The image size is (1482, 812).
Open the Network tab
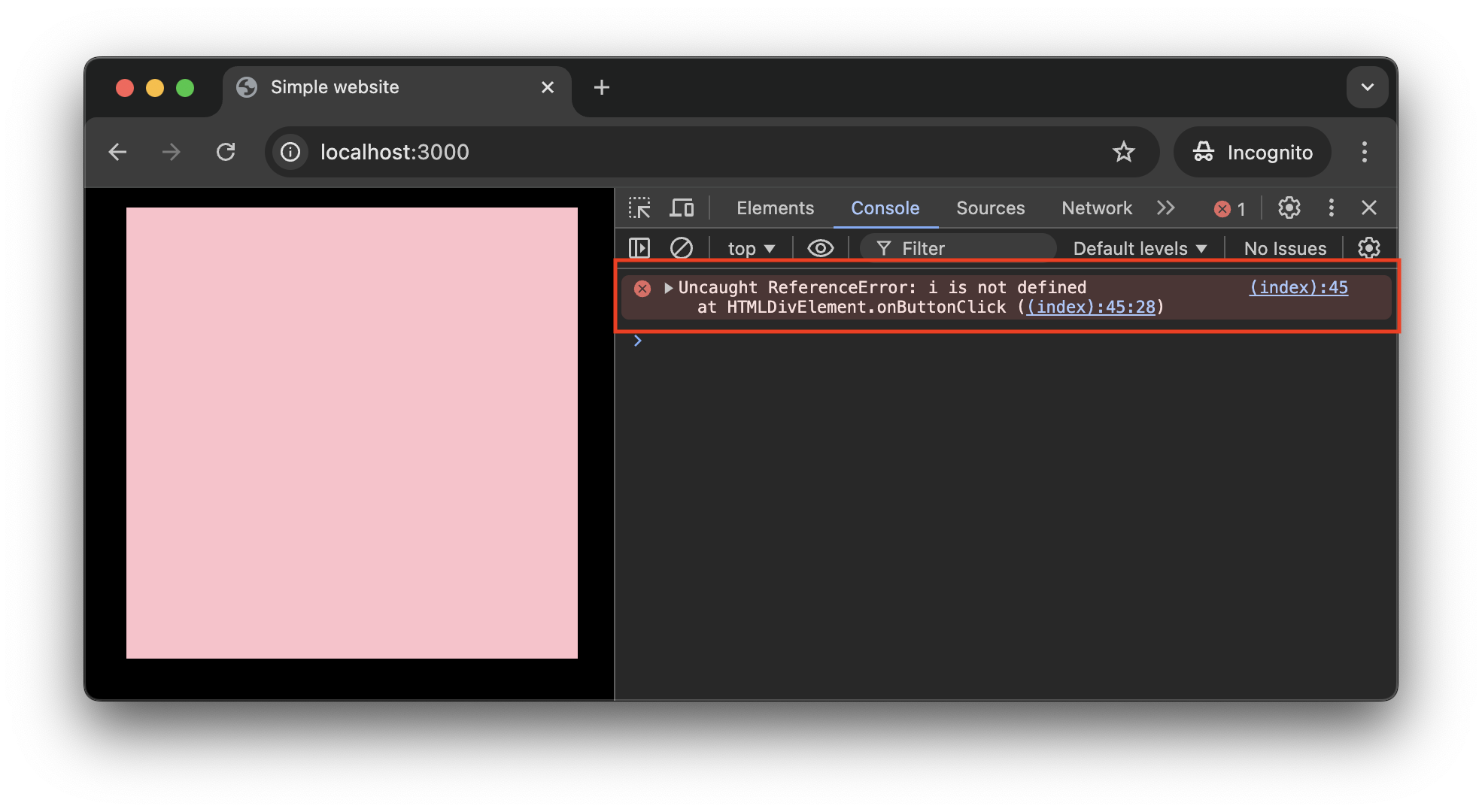(1096, 208)
